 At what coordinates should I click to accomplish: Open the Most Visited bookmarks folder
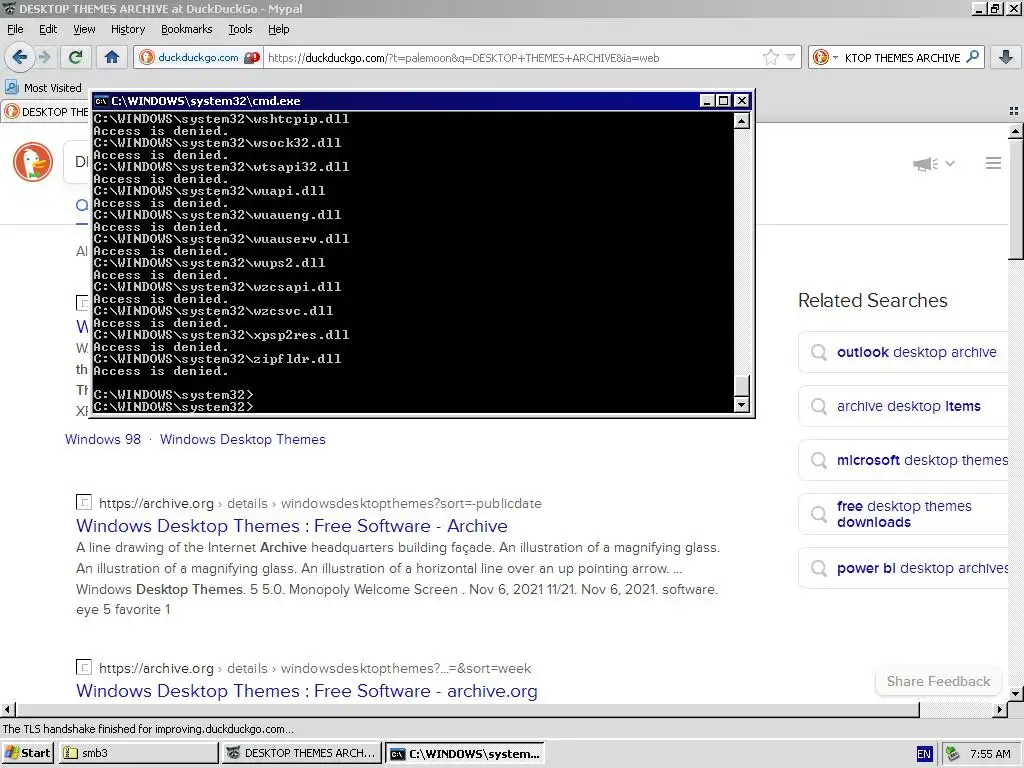click(x=44, y=88)
